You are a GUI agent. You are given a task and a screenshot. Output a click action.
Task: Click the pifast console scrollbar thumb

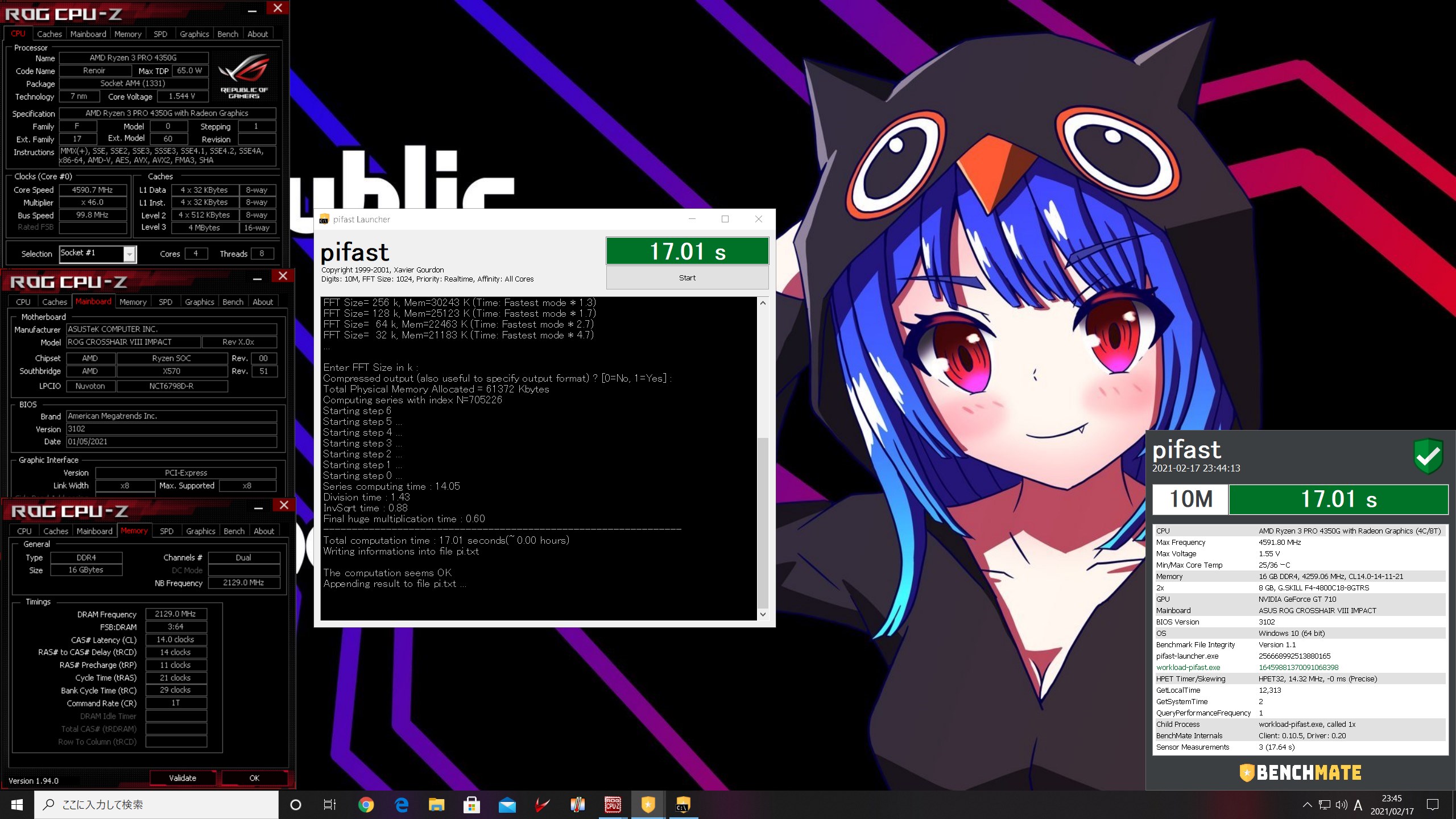[763, 523]
